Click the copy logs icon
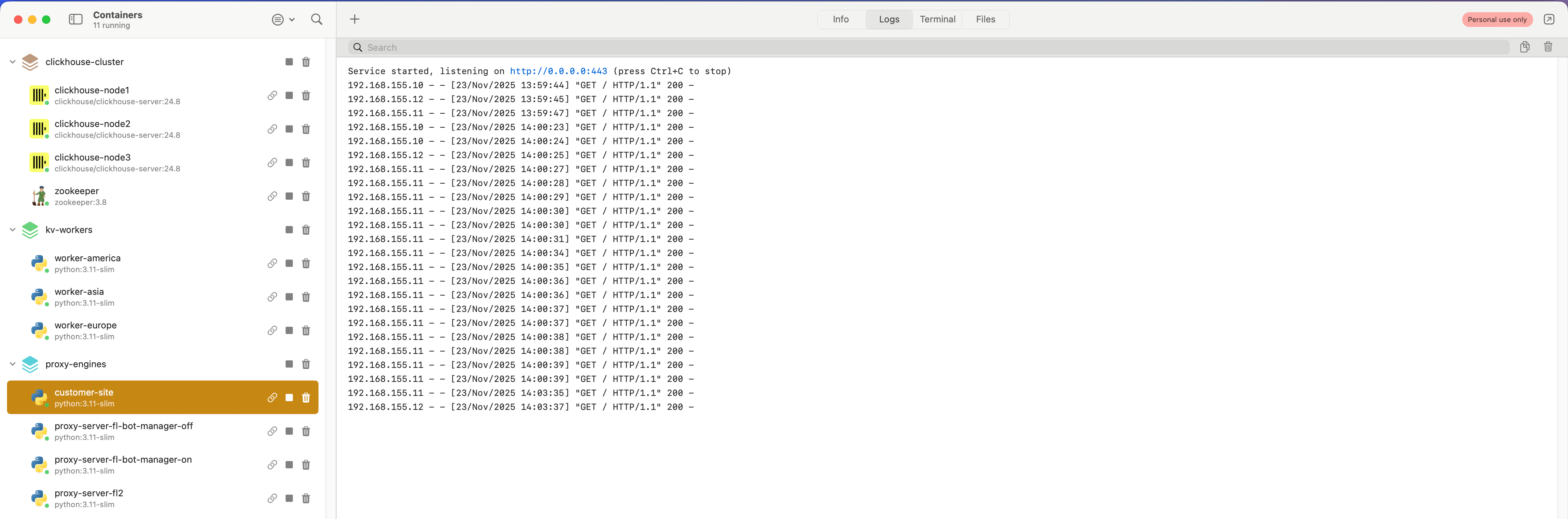 [x=1525, y=47]
